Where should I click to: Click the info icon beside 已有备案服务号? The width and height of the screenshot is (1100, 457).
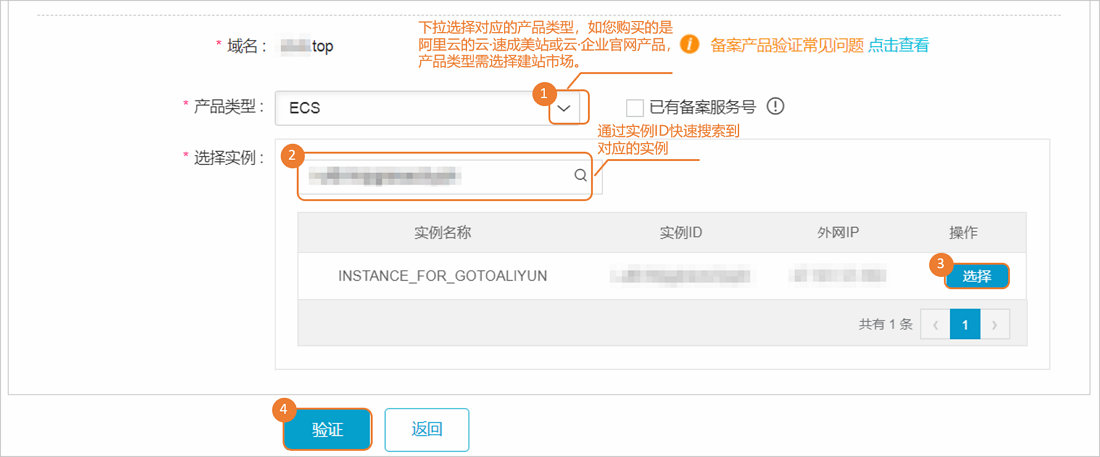coord(776,106)
